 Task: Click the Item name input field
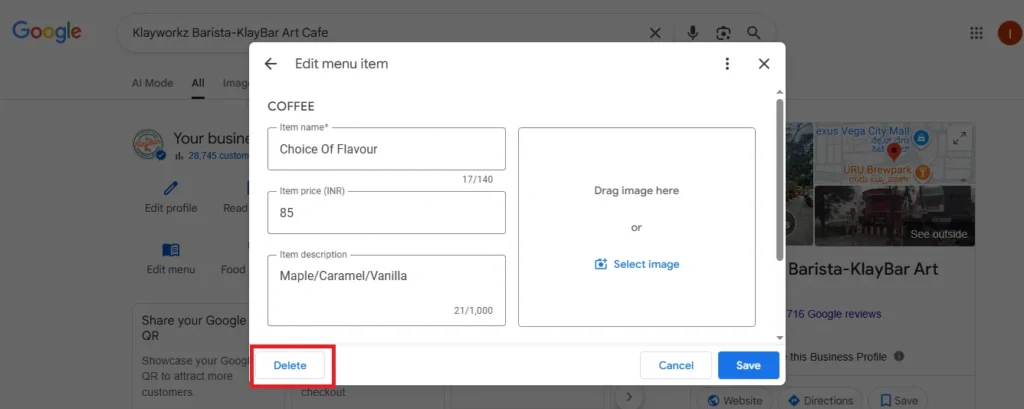(x=387, y=149)
